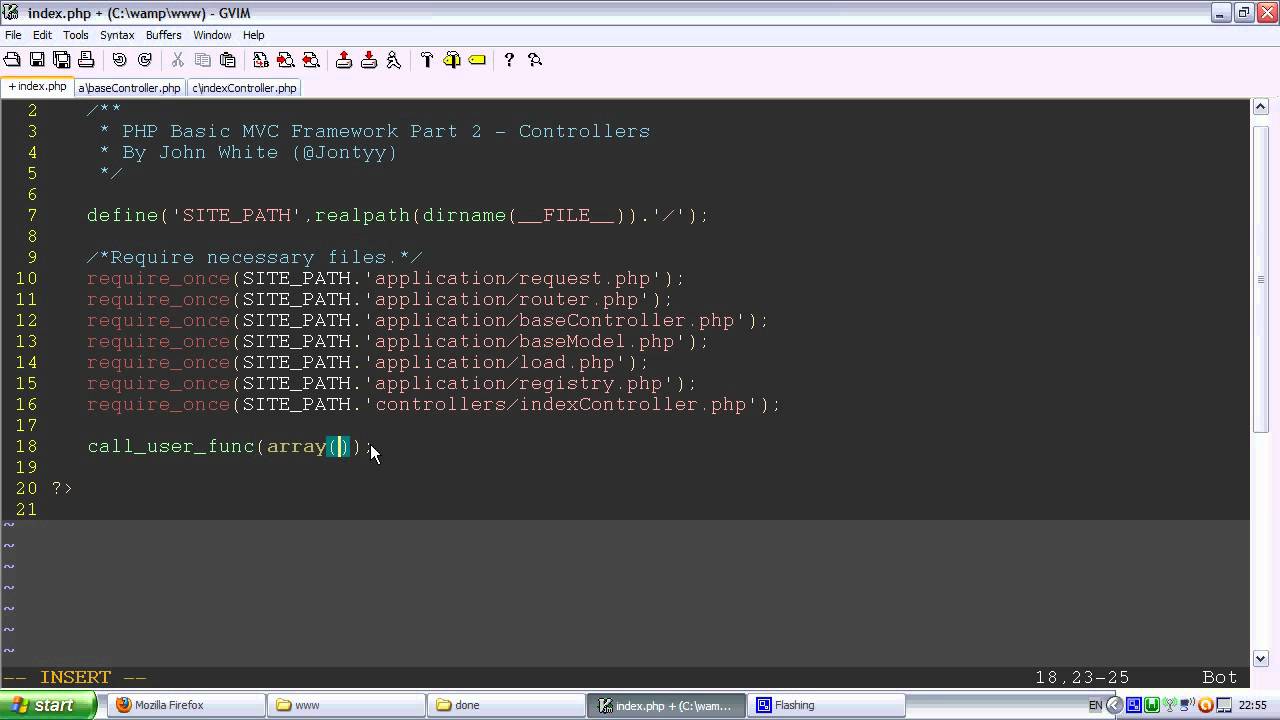The height and width of the screenshot is (720, 1280).
Task: Click the 'controllers/indexController.php' require line
Action: 433,405
